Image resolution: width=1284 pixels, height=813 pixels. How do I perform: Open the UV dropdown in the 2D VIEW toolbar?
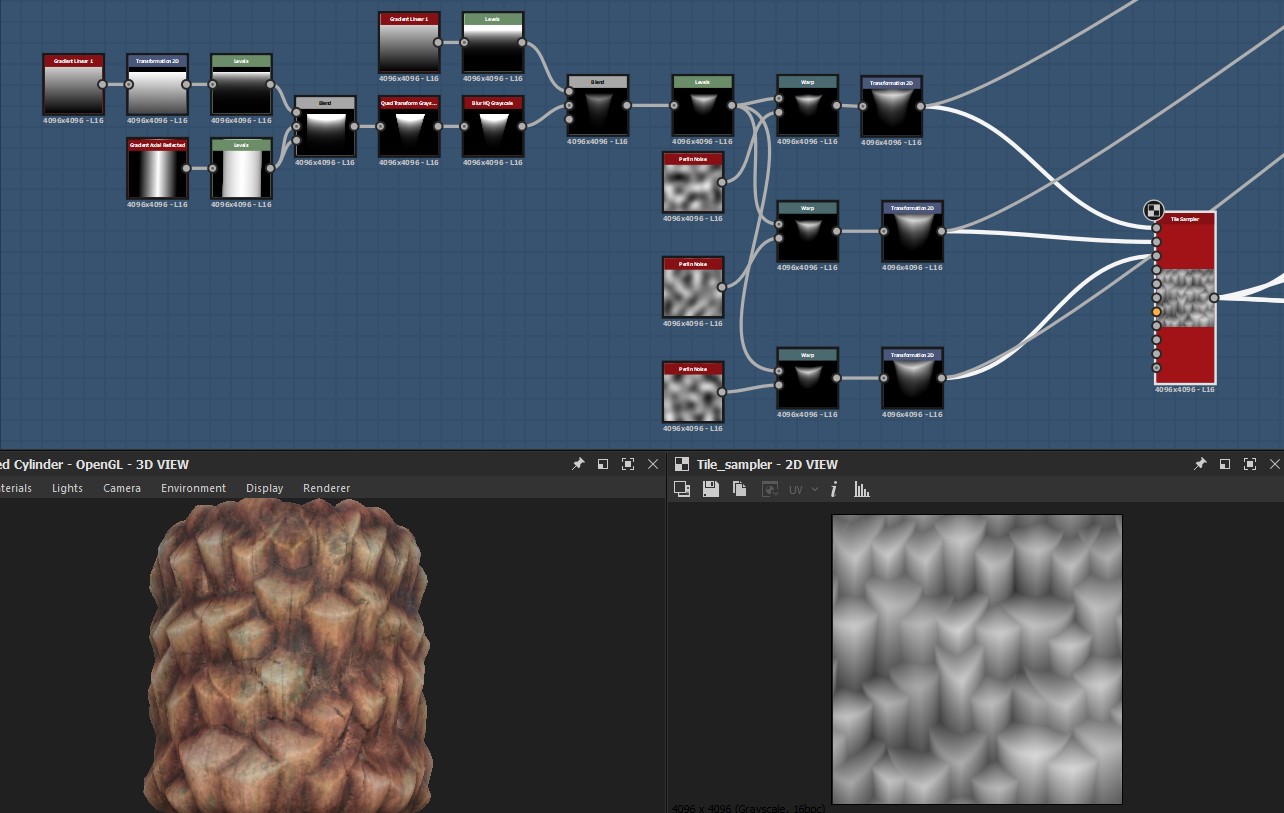pyautogui.click(x=804, y=489)
